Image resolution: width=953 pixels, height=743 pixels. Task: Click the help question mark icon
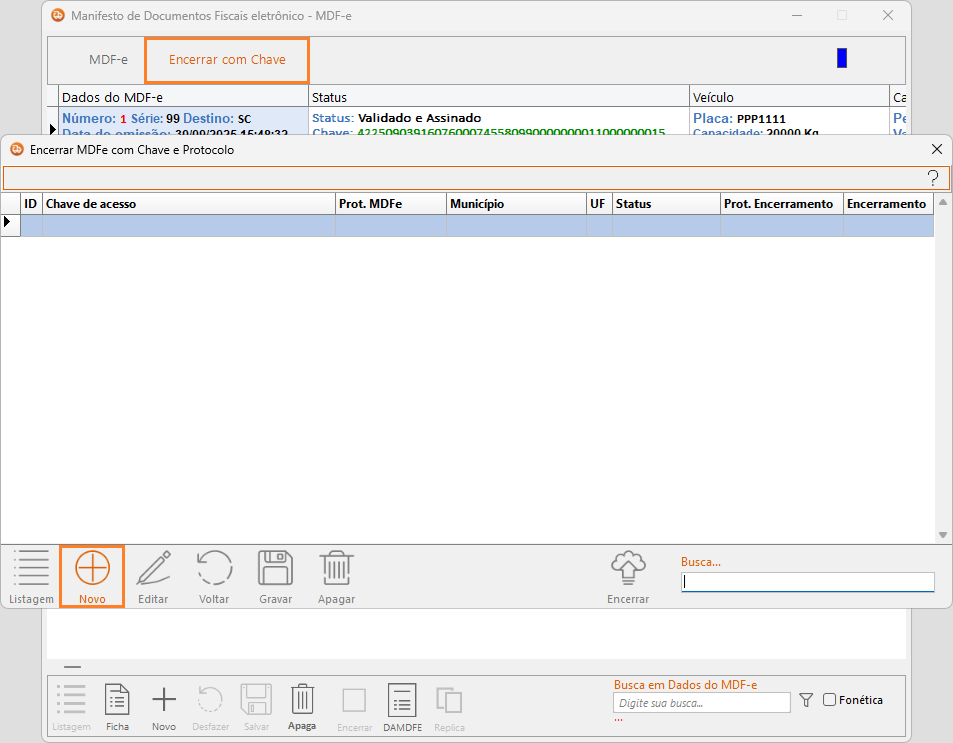[x=932, y=178]
